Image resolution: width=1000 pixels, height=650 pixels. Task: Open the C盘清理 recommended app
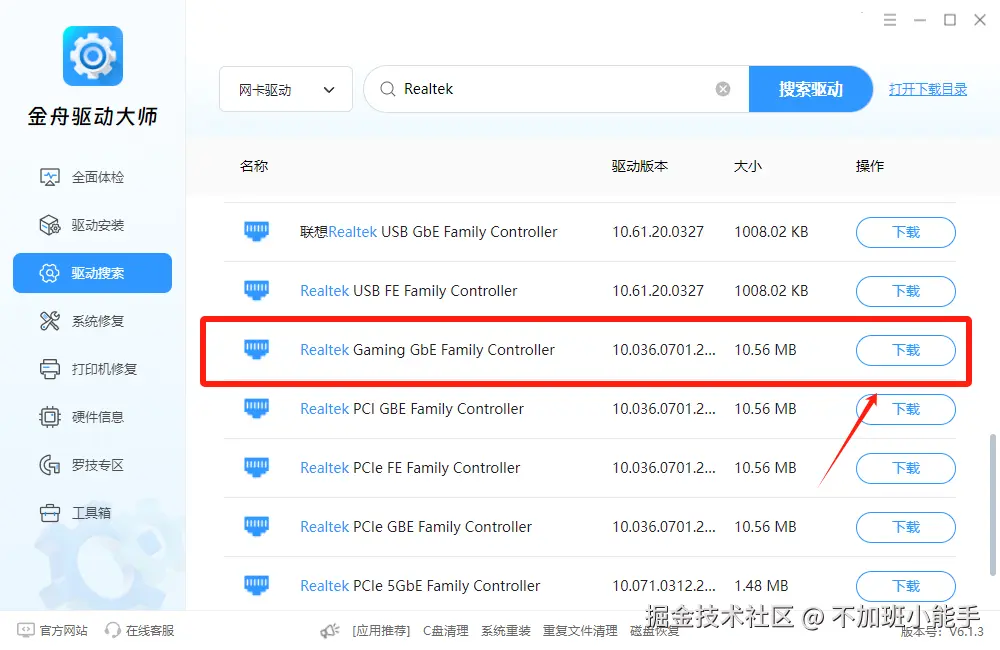(446, 631)
